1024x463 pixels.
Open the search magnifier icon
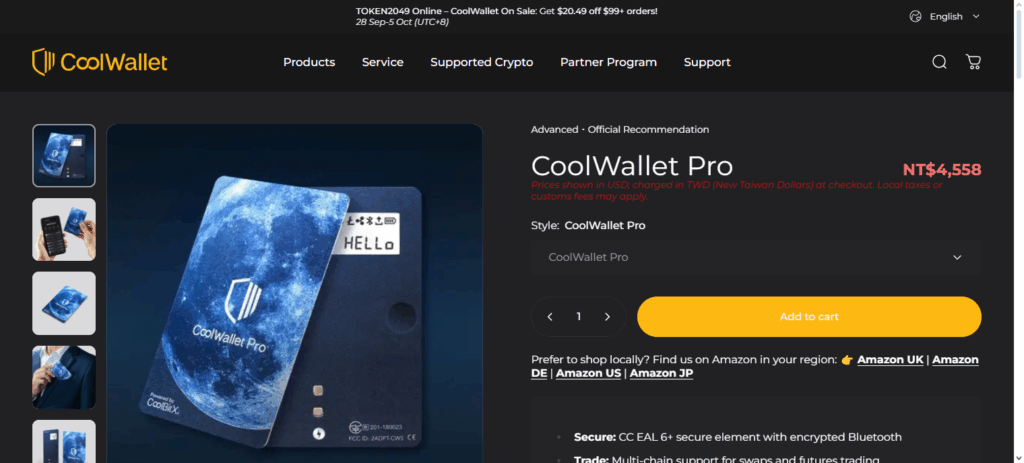939,62
